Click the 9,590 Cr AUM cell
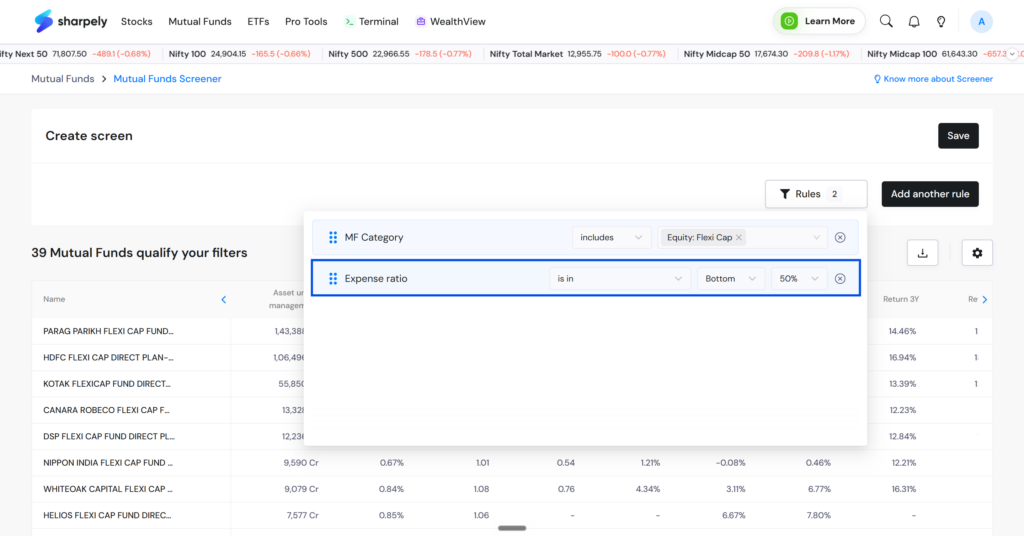This screenshot has height=536, width=1024. (x=301, y=463)
